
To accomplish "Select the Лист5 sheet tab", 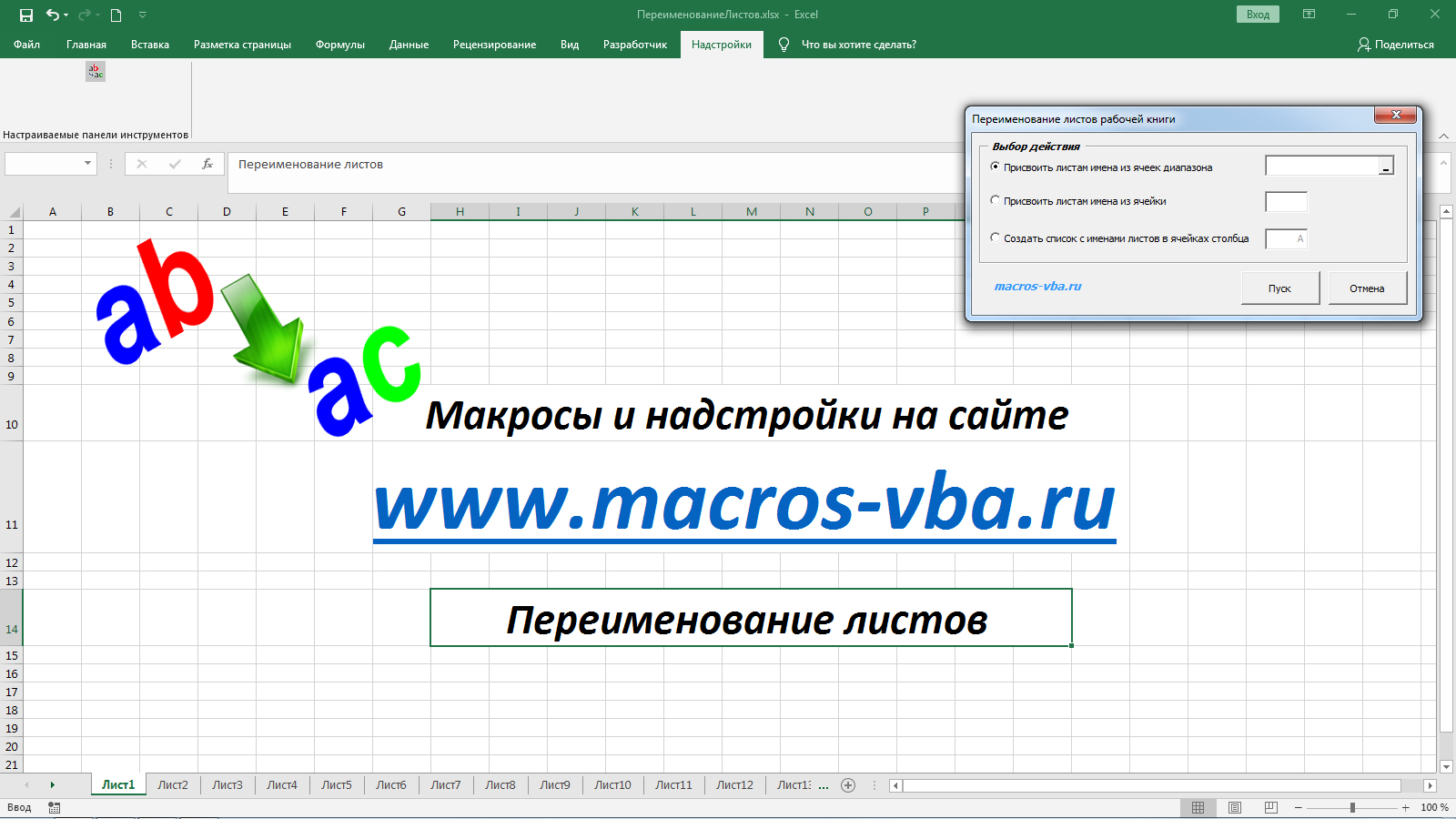I will (x=337, y=784).
